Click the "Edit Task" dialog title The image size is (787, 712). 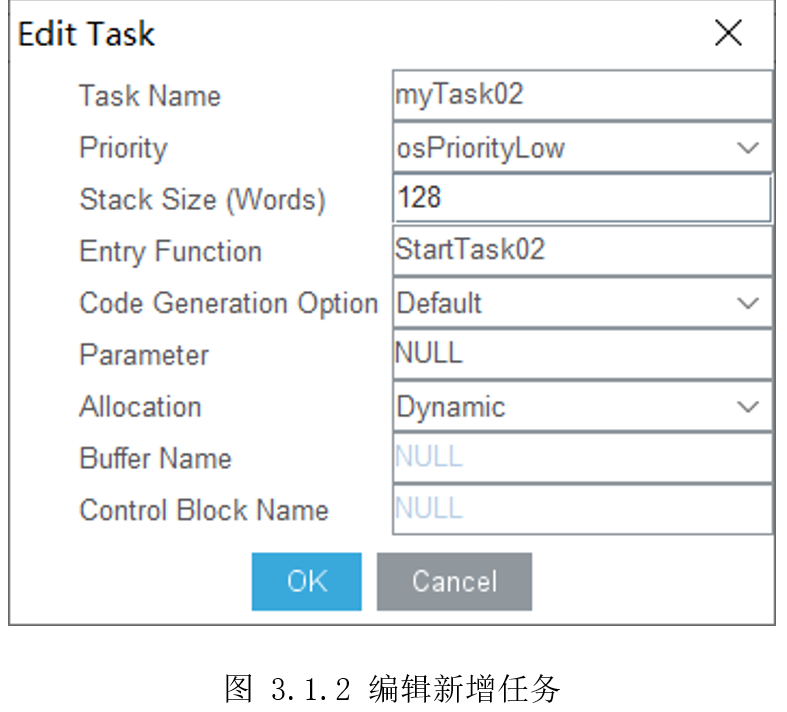(86, 34)
